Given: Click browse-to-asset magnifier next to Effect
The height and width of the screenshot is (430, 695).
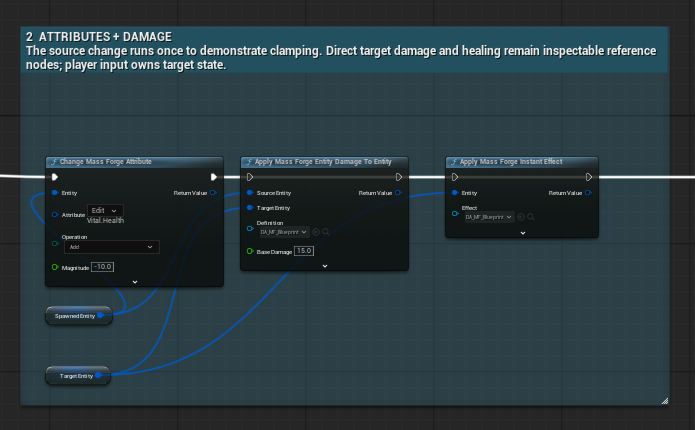Looking at the screenshot, I should pos(531,217).
